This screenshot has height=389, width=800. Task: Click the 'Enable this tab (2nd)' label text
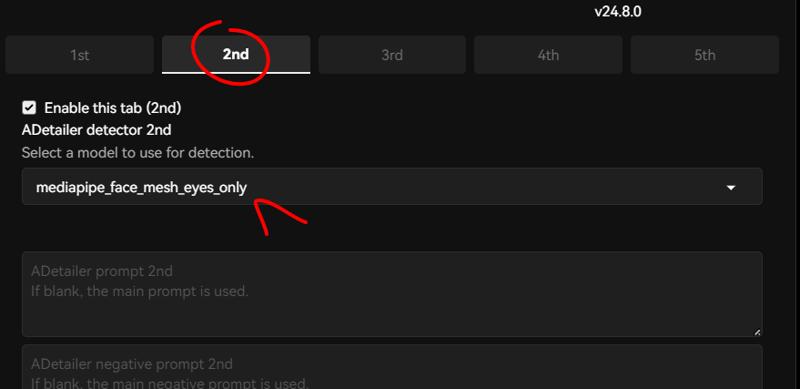113,108
